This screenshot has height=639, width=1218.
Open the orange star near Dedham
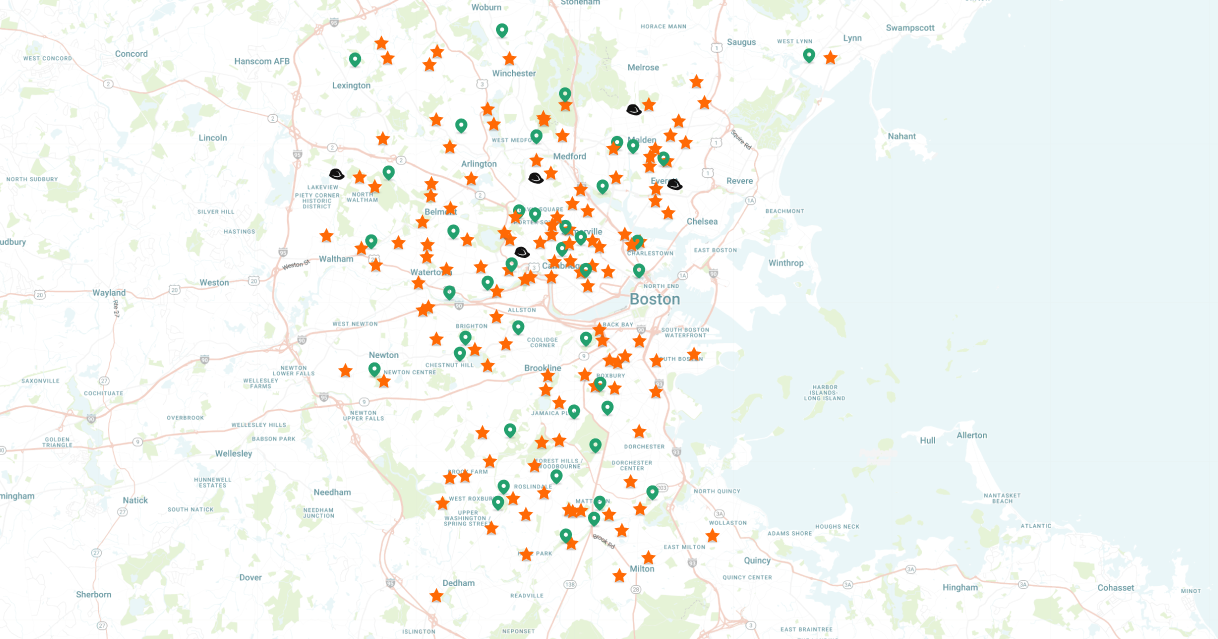(436, 596)
